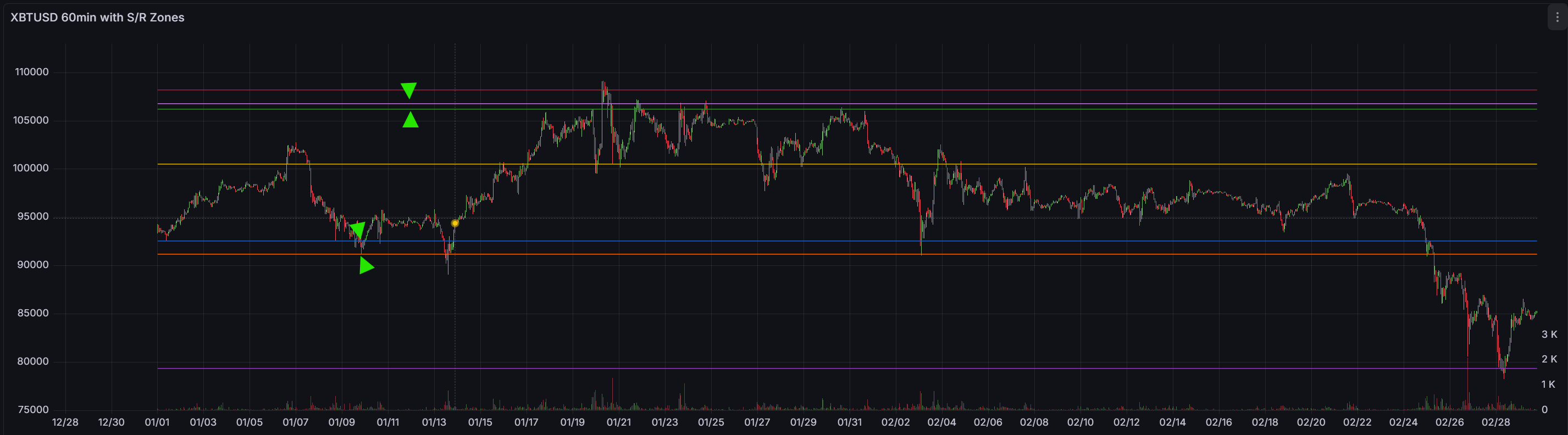This screenshot has height=435, width=1568.
Task: Click the right-pointing green triangle marker
Action: pyautogui.click(x=366, y=266)
